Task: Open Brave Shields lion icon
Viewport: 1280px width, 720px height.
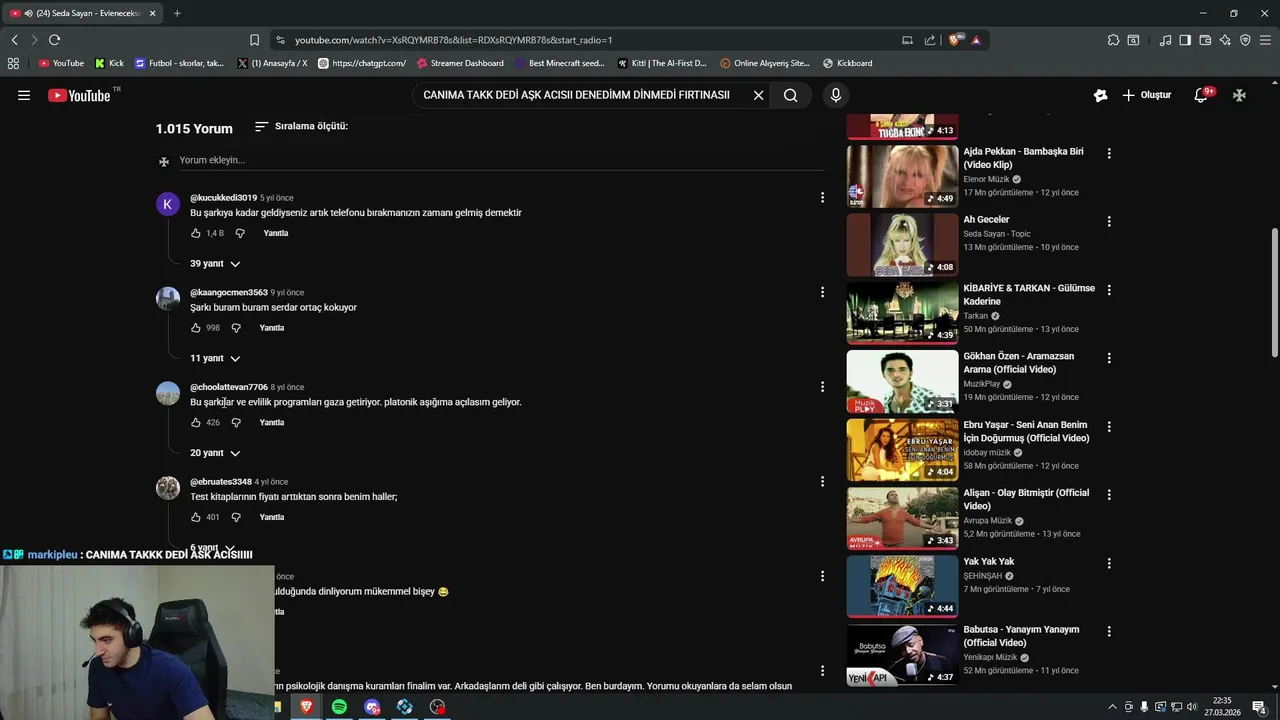Action: 956,40
